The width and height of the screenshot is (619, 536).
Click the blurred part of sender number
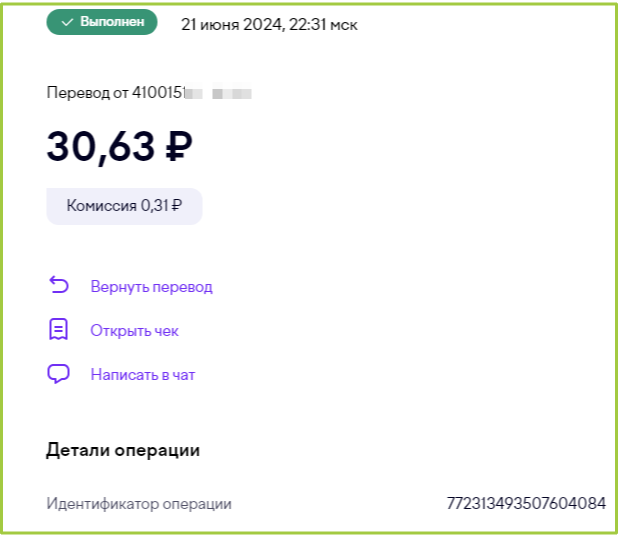click(x=218, y=94)
